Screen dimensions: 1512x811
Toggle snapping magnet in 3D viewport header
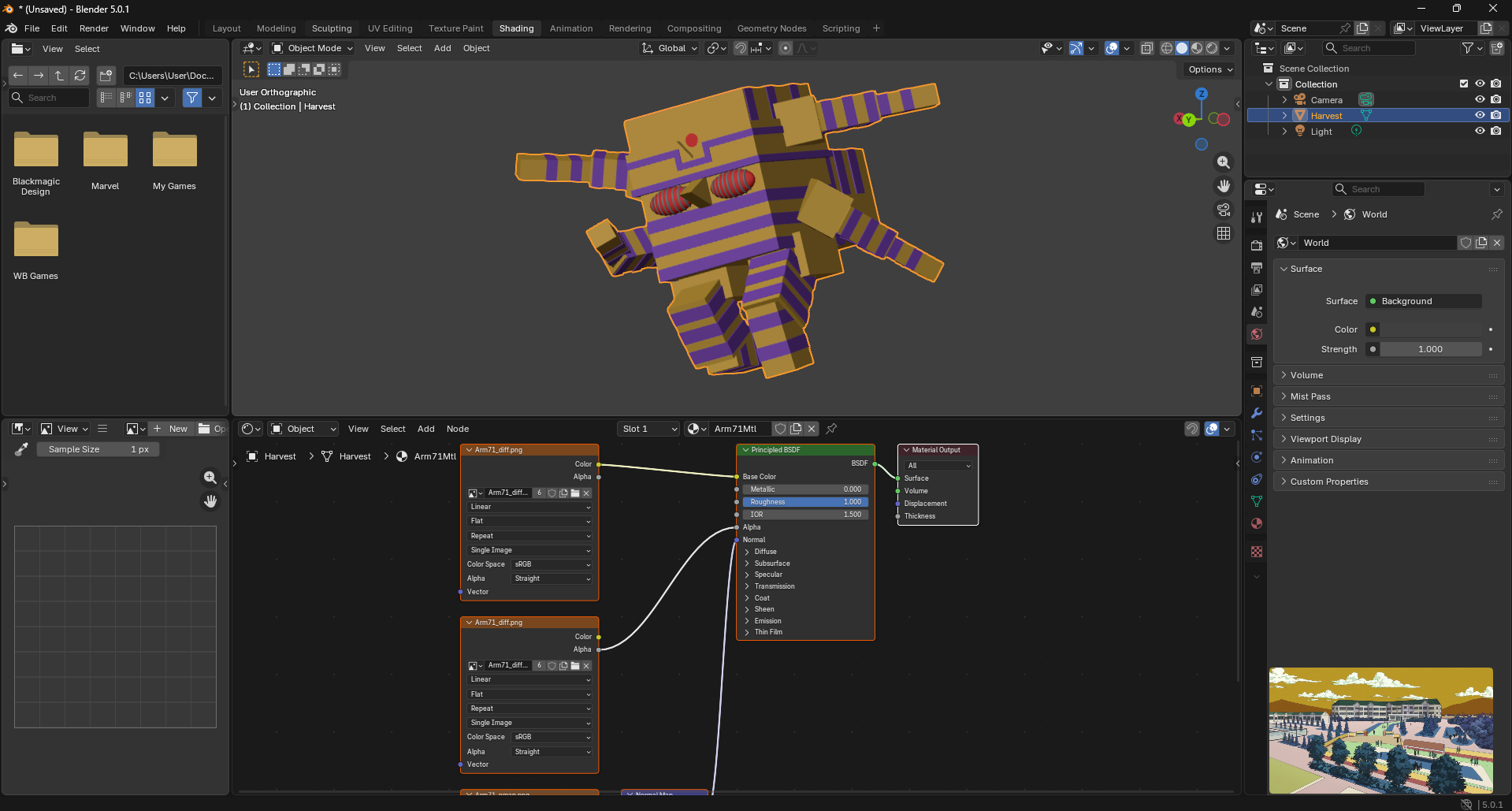pyautogui.click(x=741, y=48)
